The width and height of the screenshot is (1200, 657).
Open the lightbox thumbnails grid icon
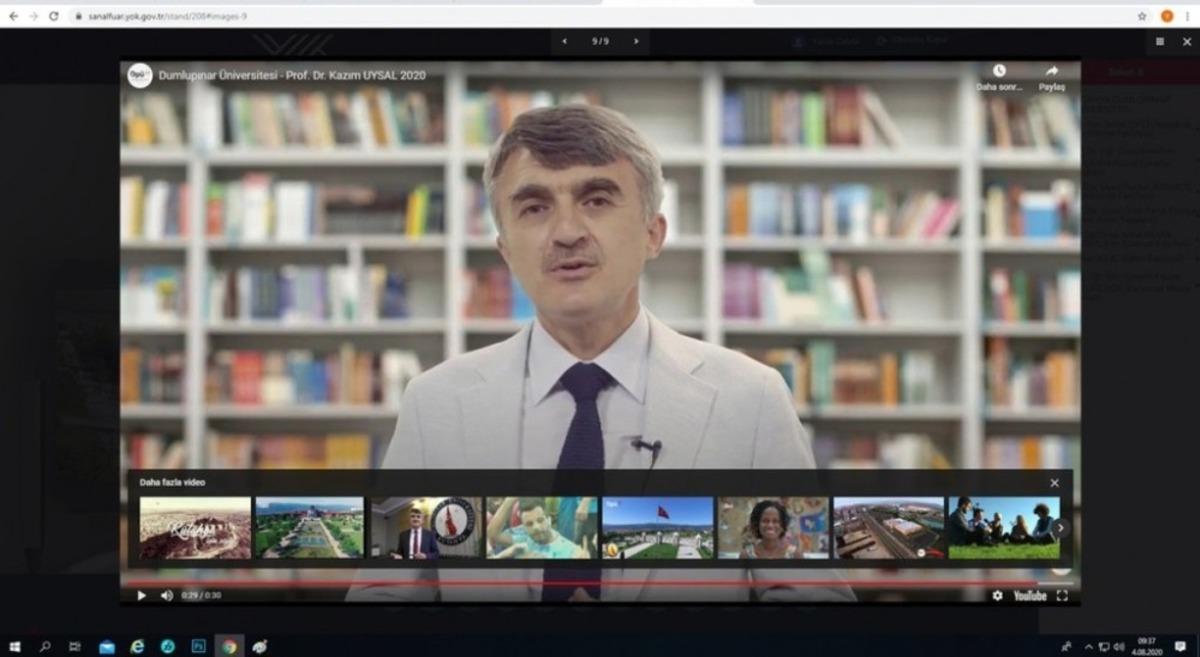1160,42
